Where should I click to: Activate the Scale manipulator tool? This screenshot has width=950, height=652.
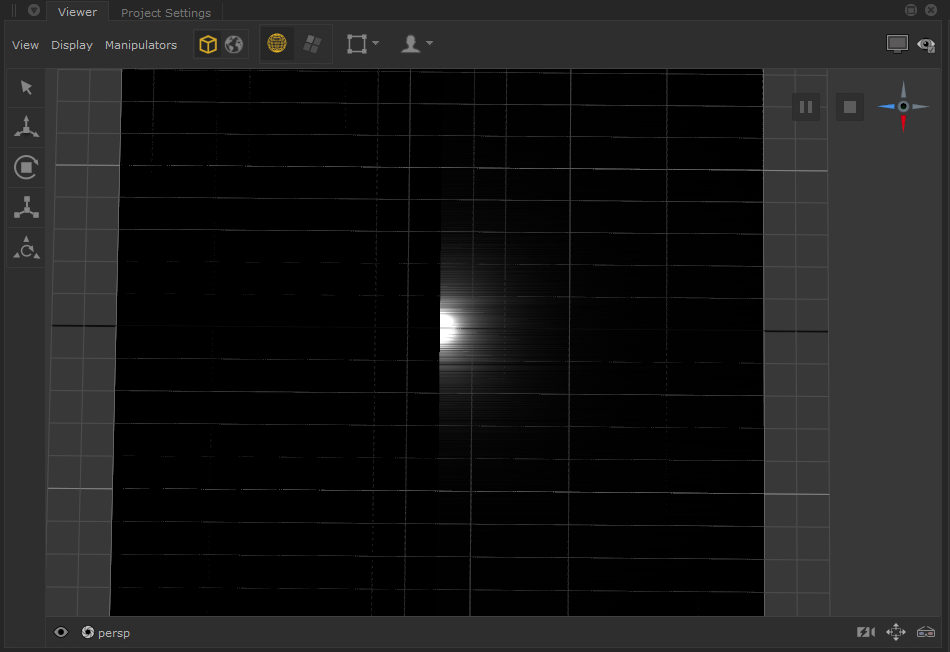(x=27, y=208)
